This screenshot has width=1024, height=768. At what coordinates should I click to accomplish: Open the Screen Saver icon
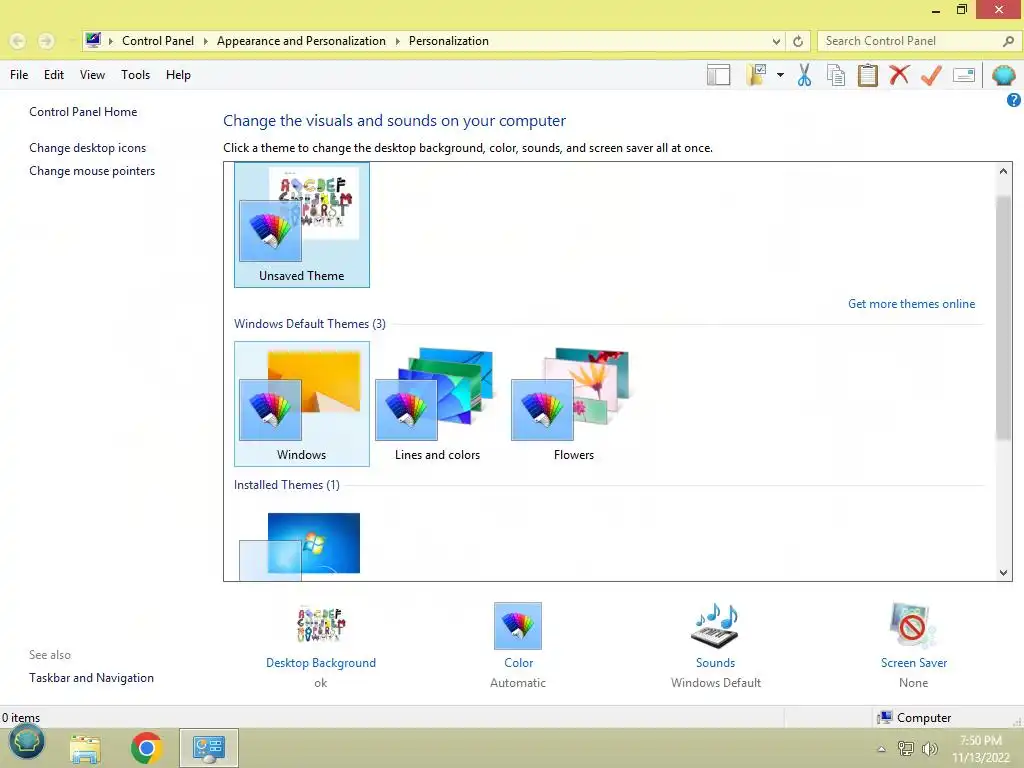[x=913, y=625]
